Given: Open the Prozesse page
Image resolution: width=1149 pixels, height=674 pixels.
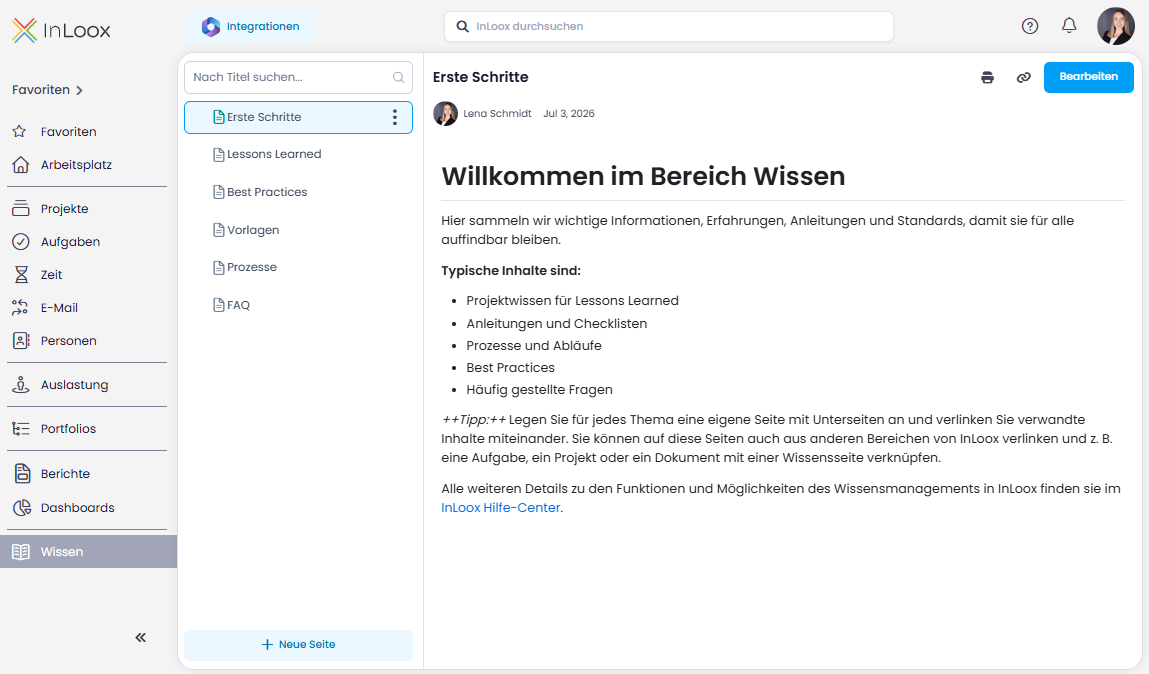Looking at the screenshot, I should tap(298, 267).
